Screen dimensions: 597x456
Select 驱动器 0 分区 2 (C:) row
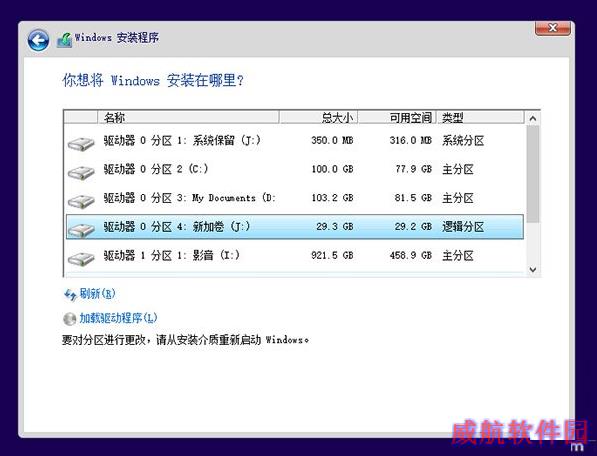tap(295, 169)
